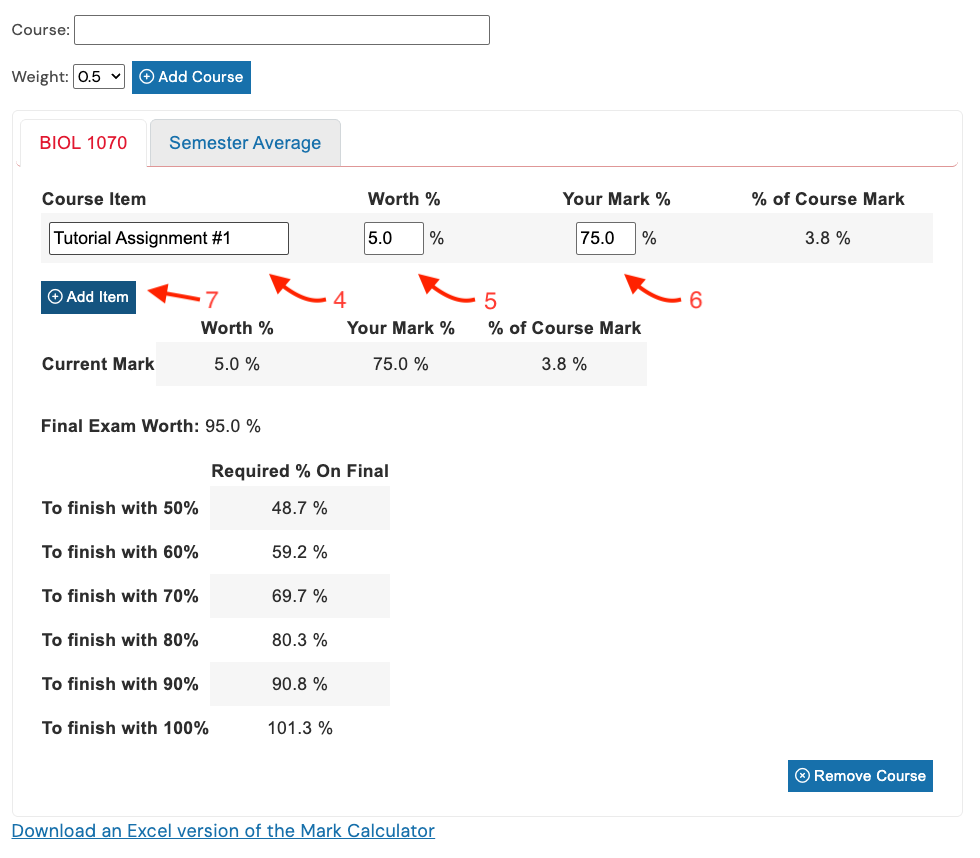This screenshot has width=980, height=858.
Task: Select the Required % On Final header
Action: tap(299, 471)
